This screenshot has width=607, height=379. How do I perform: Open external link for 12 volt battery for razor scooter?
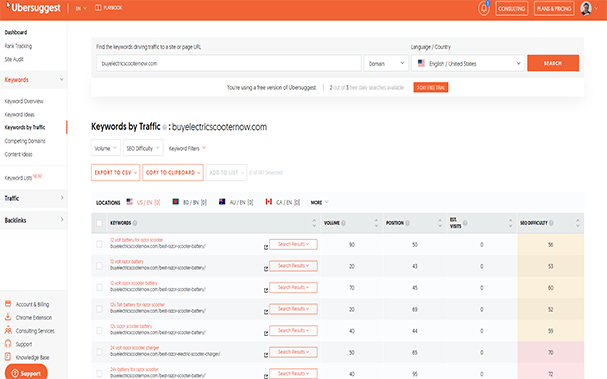(266, 247)
